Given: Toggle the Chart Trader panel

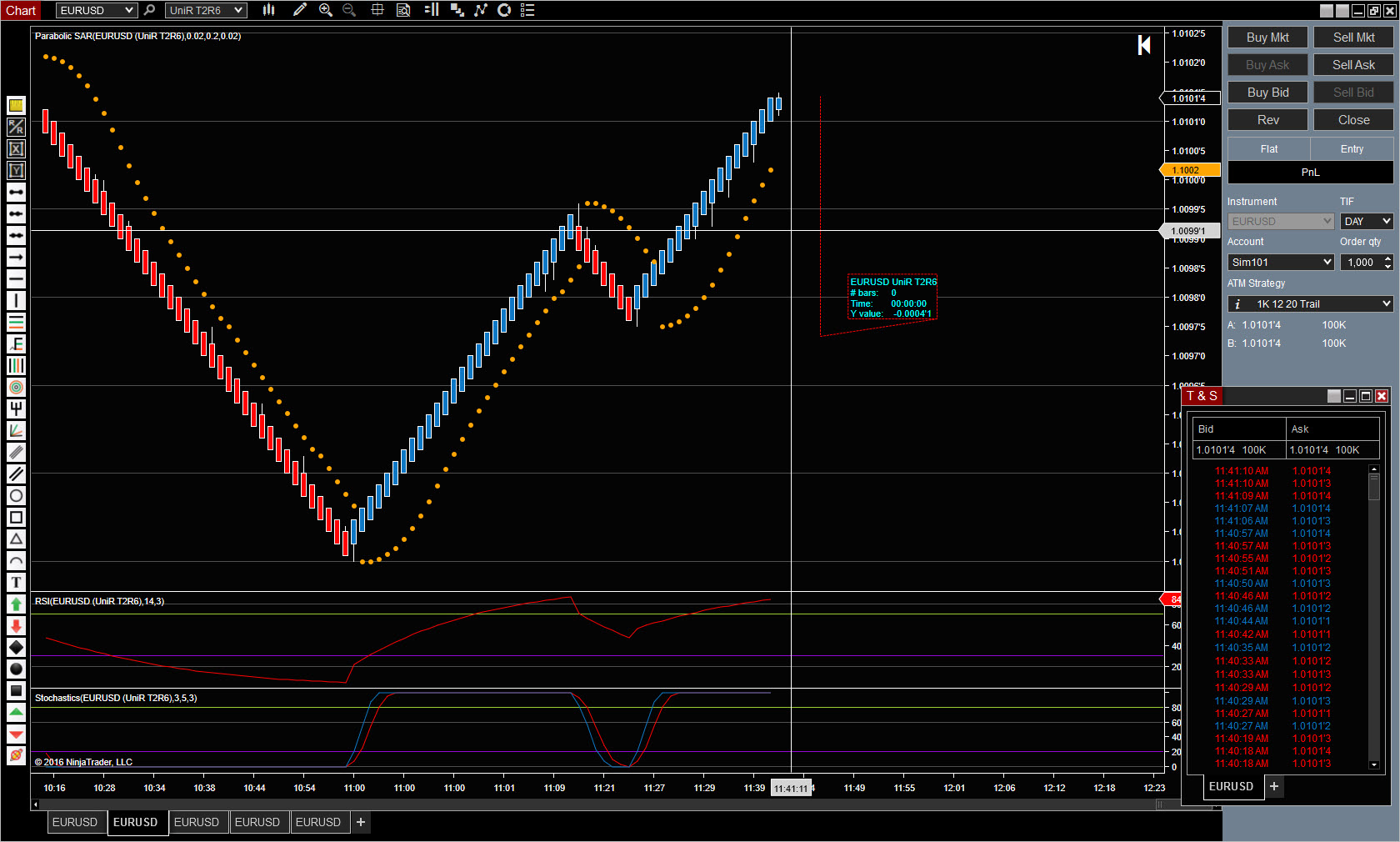Looking at the screenshot, I should click(432, 10).
